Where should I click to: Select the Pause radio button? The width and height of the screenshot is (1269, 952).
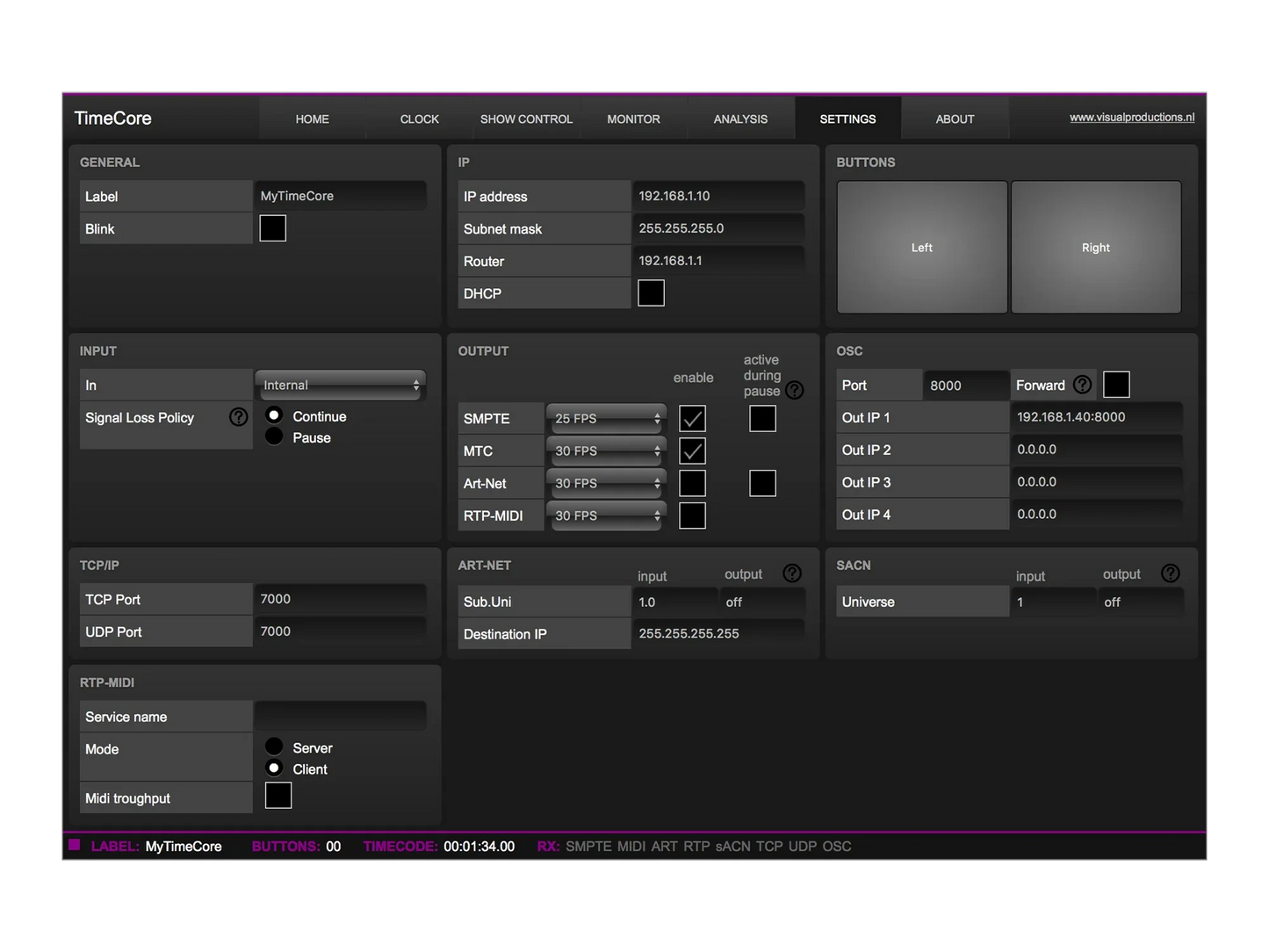pyautogui.click(x=274, y=436)
